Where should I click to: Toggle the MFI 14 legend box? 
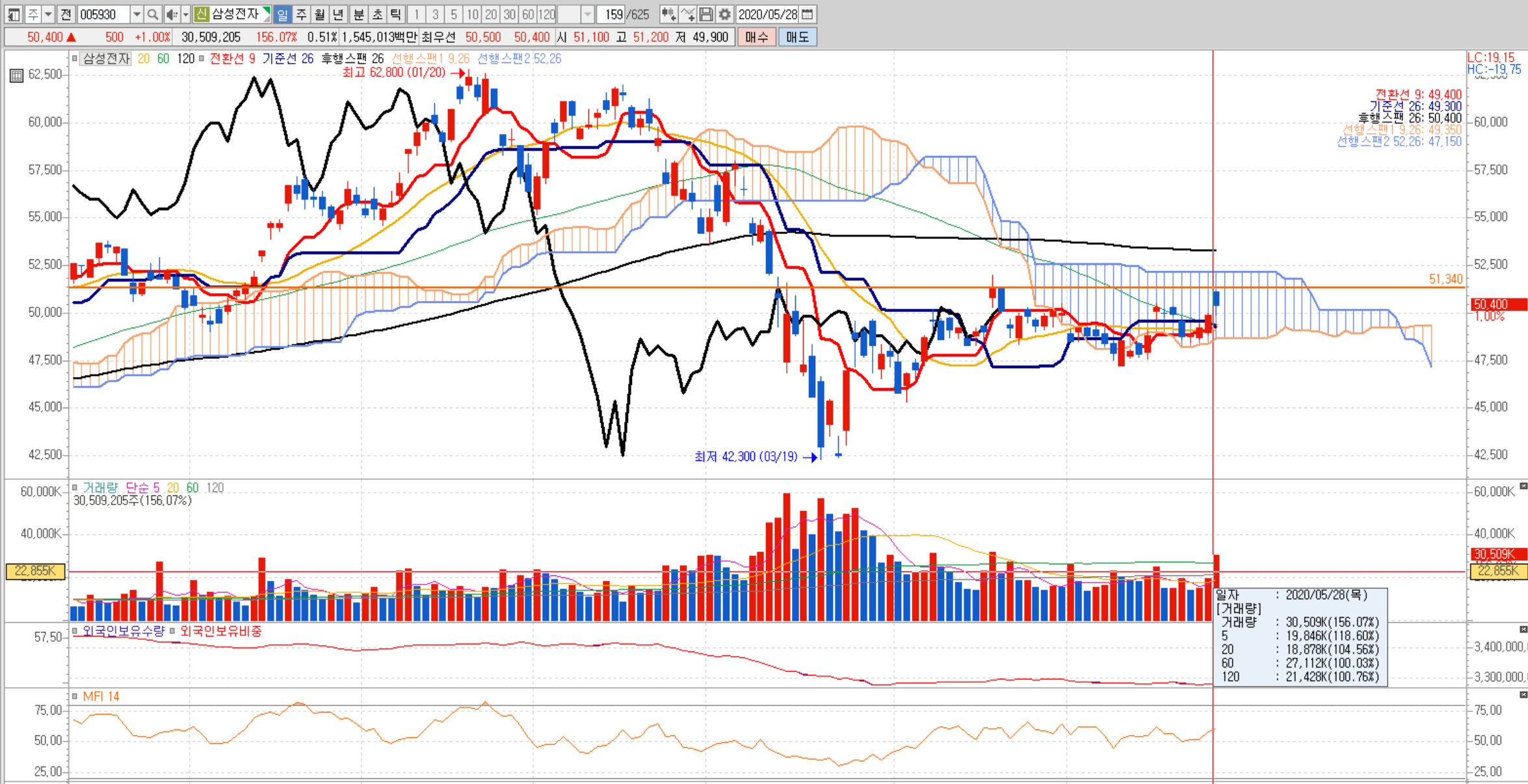coord(75,696)
